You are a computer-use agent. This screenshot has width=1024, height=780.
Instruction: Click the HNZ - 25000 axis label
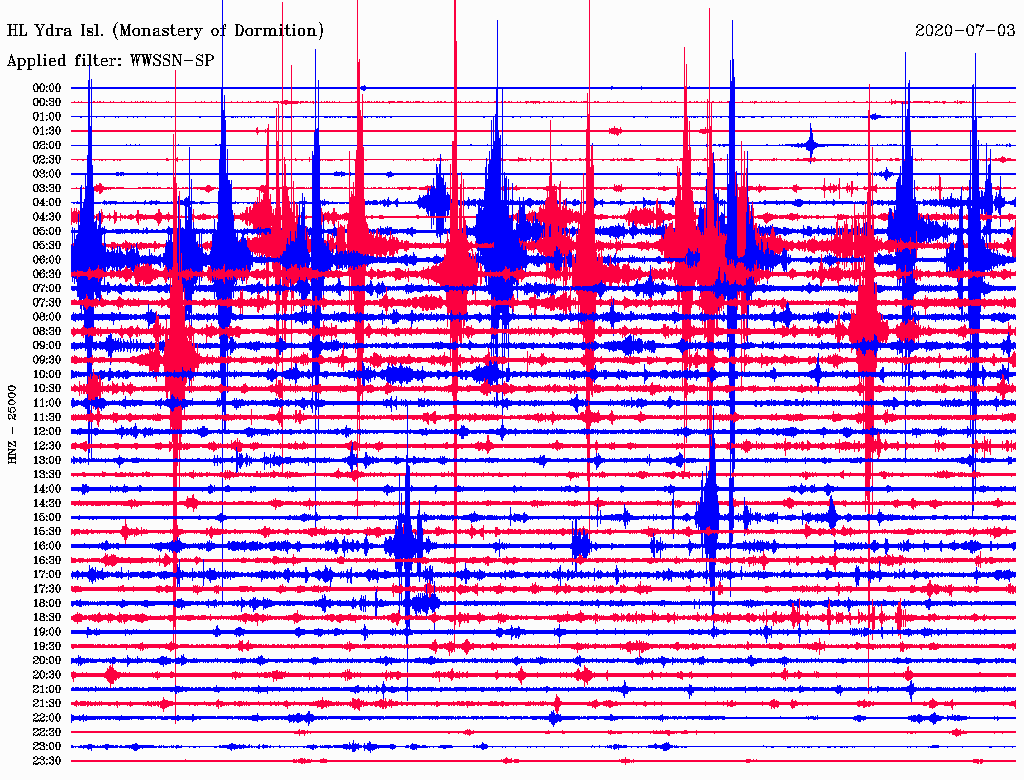point(12,425)
